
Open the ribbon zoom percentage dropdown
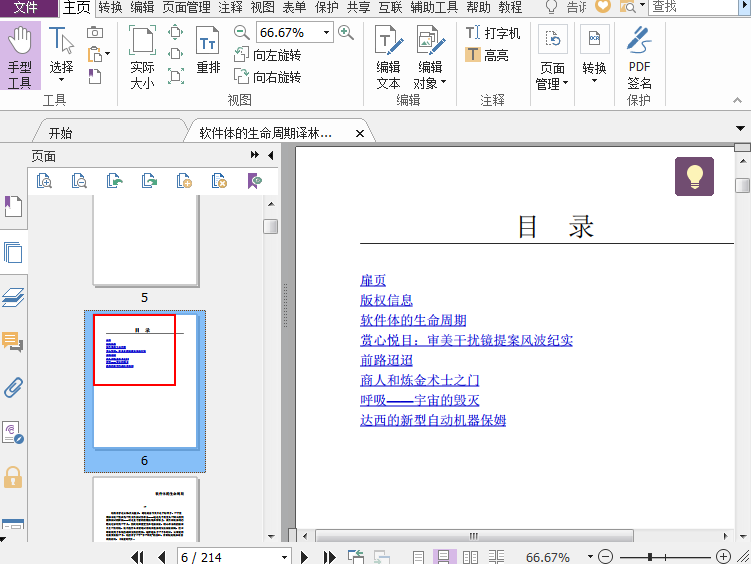(x=326, y=33)
